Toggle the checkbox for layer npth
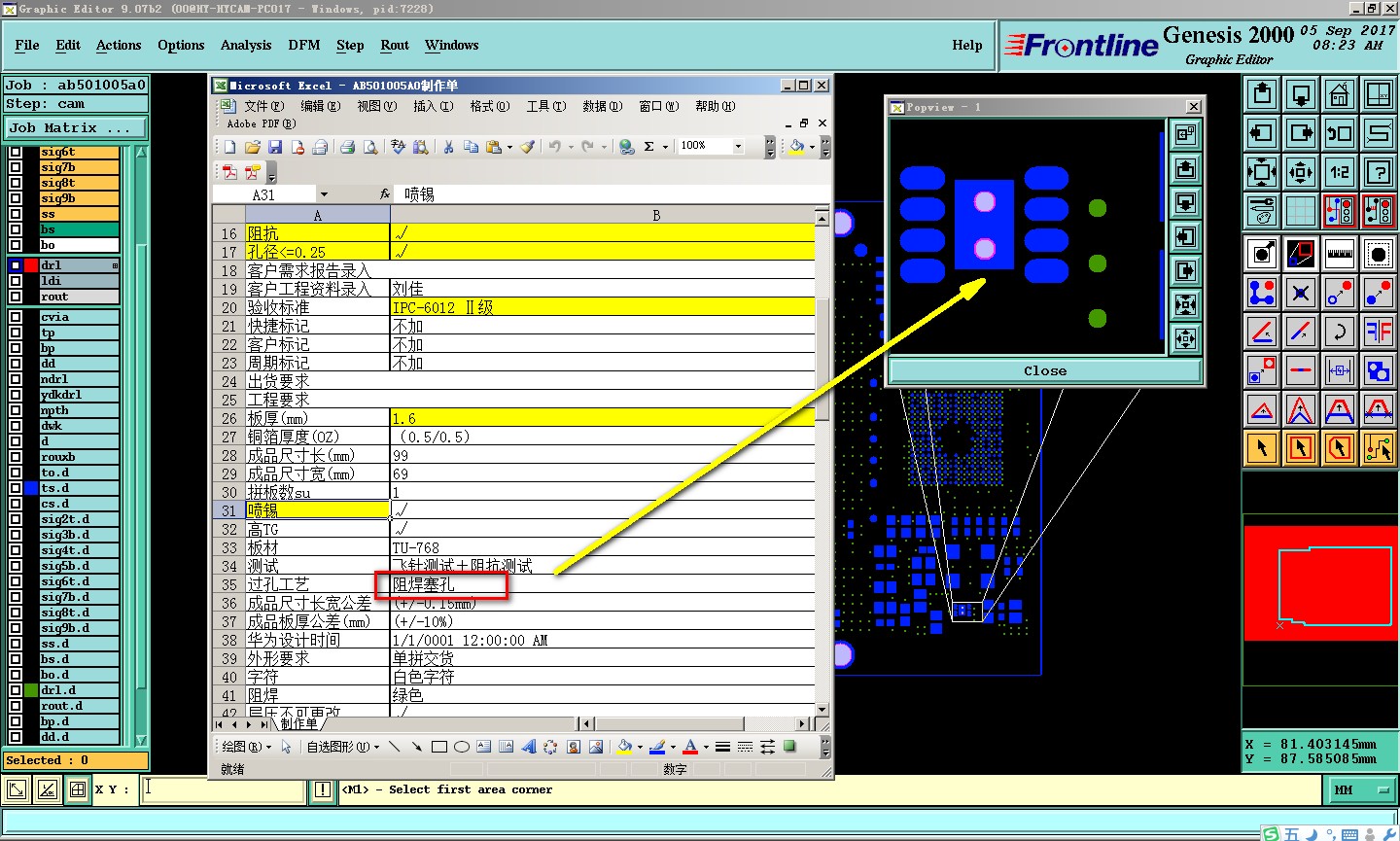Image resolution: width=1400 pixels, height=841 pixels. point(16,410)
